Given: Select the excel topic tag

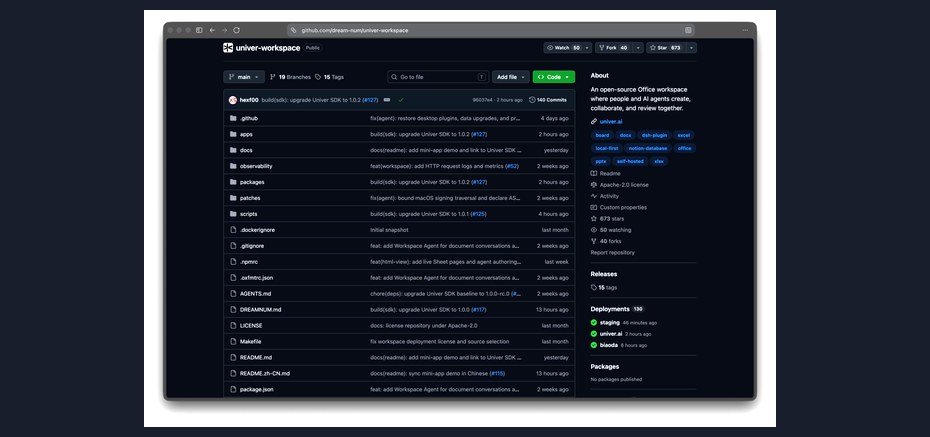Looking at the screenshot, I should click(x=683, y=135).
